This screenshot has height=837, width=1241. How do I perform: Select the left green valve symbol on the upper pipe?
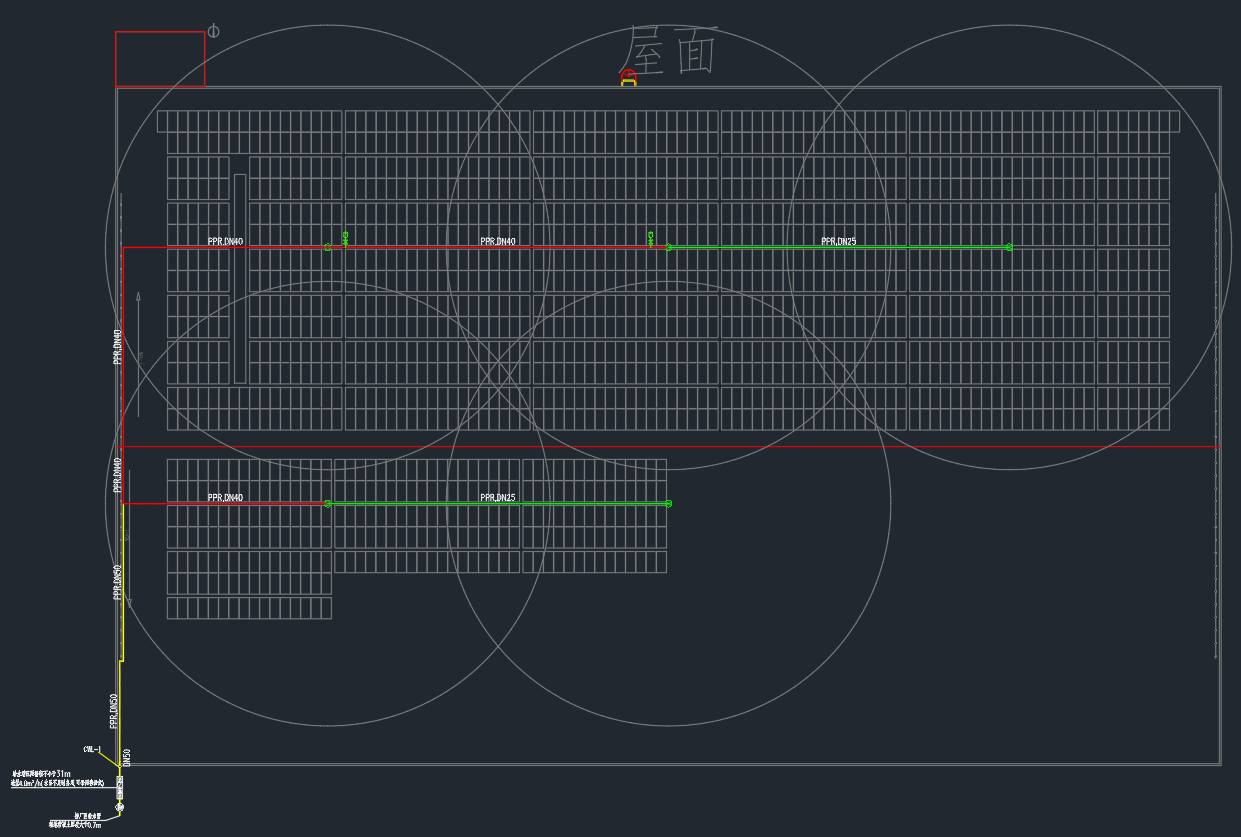(345, 239)
